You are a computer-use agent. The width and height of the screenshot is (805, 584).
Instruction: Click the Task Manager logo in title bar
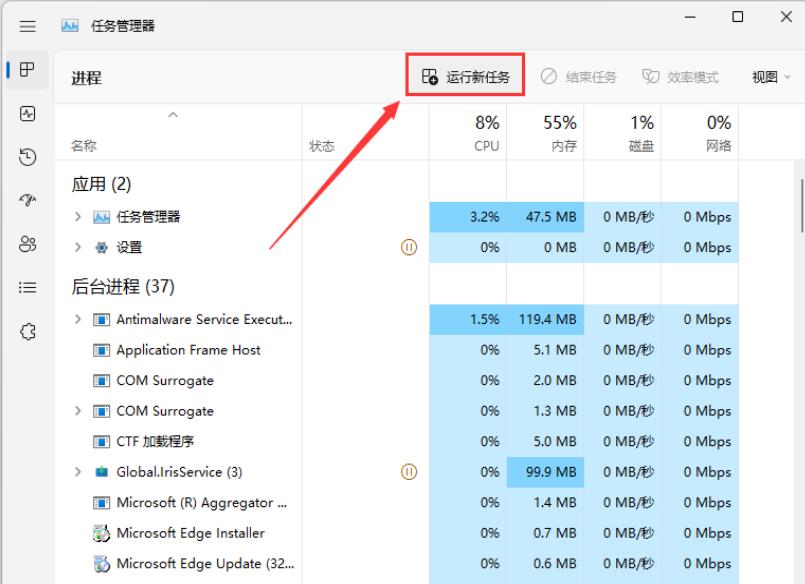(70, 23)
